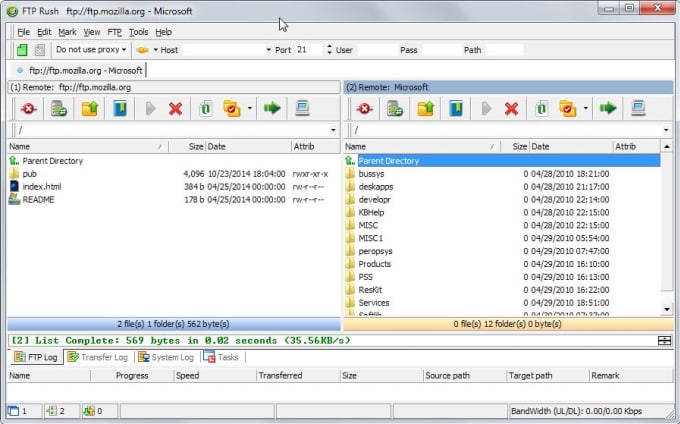Switch to the Transfer Log tab

(98, 357)
